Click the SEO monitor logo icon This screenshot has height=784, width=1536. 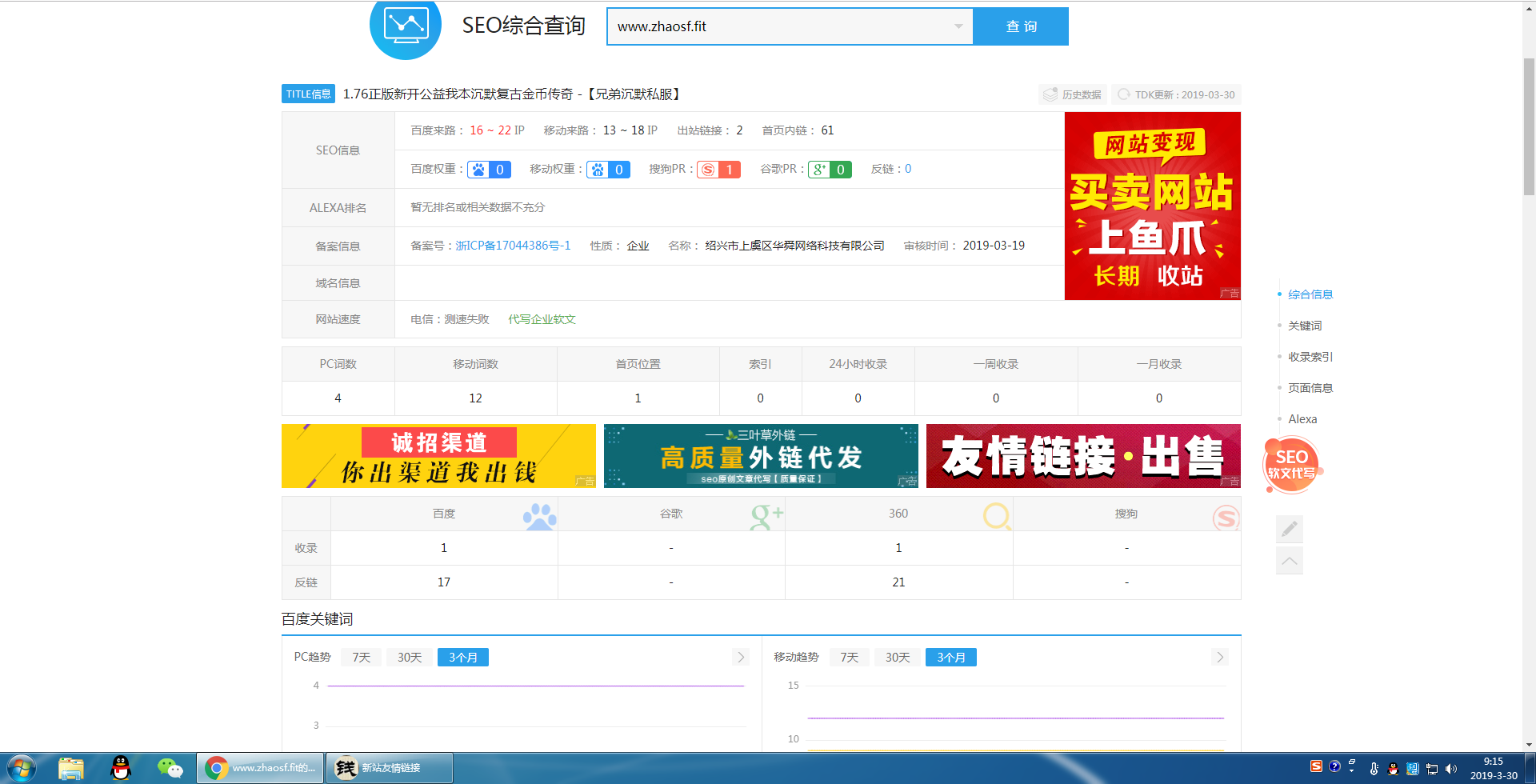pos(405,27)
